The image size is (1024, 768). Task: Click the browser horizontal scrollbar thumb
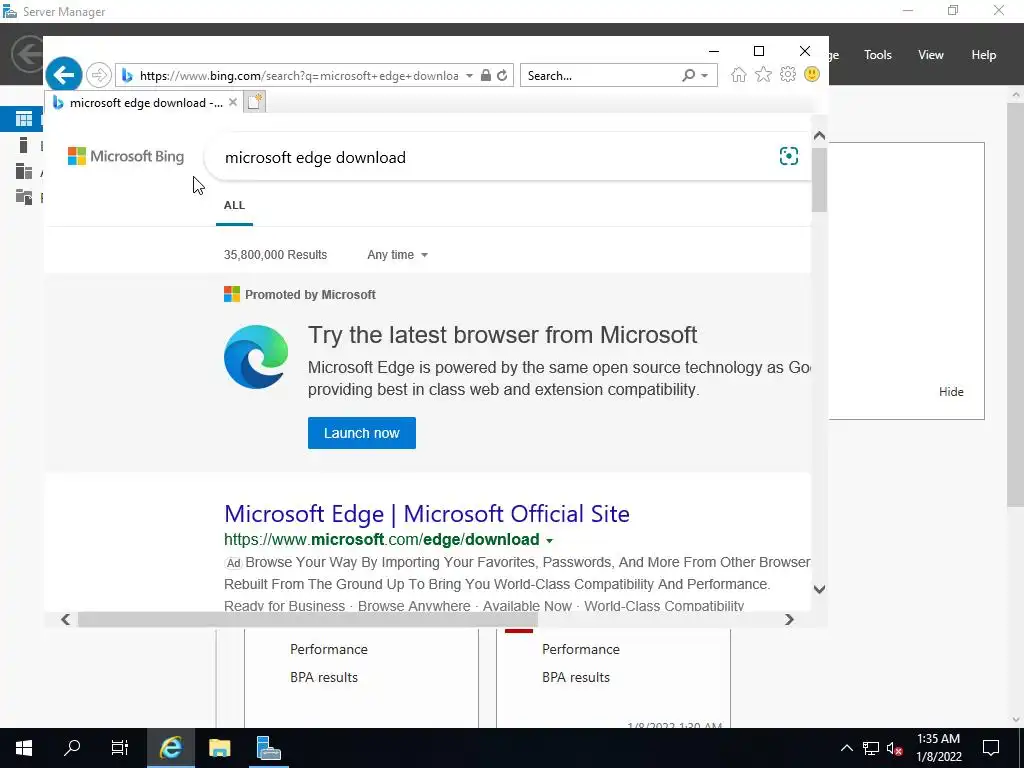(x=308, y=619)
